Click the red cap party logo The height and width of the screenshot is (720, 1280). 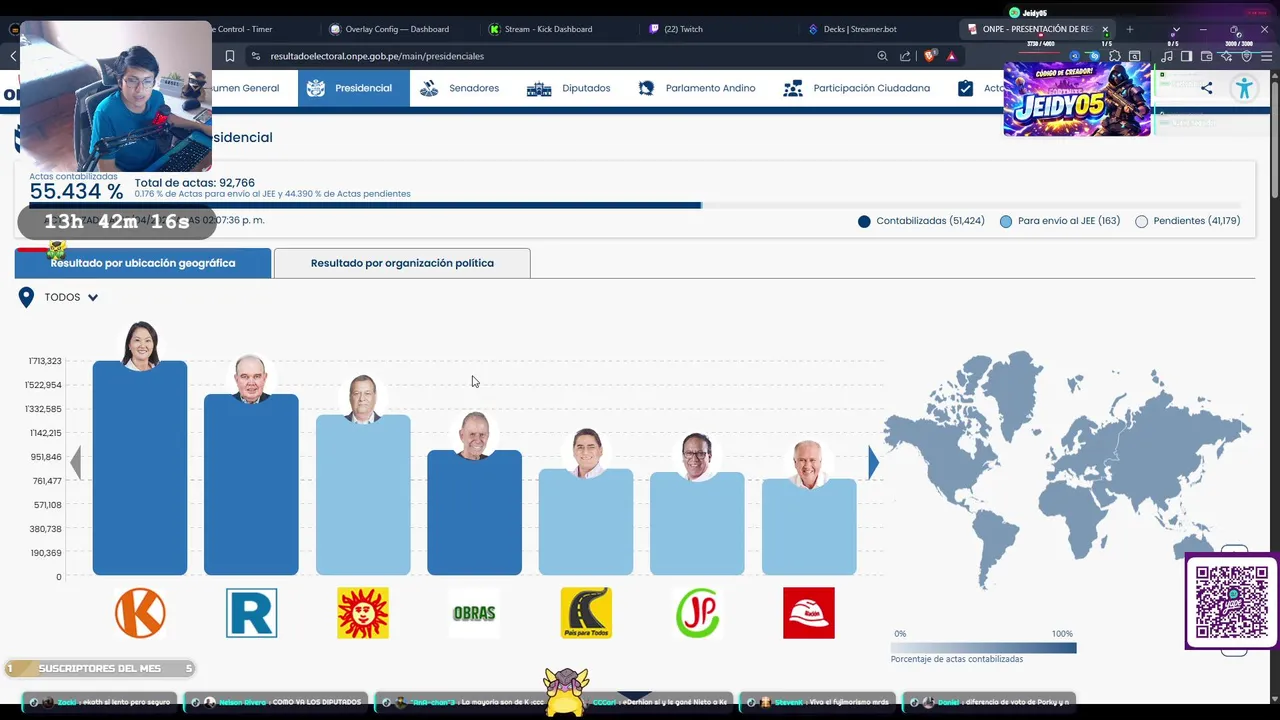click(808, 613)
